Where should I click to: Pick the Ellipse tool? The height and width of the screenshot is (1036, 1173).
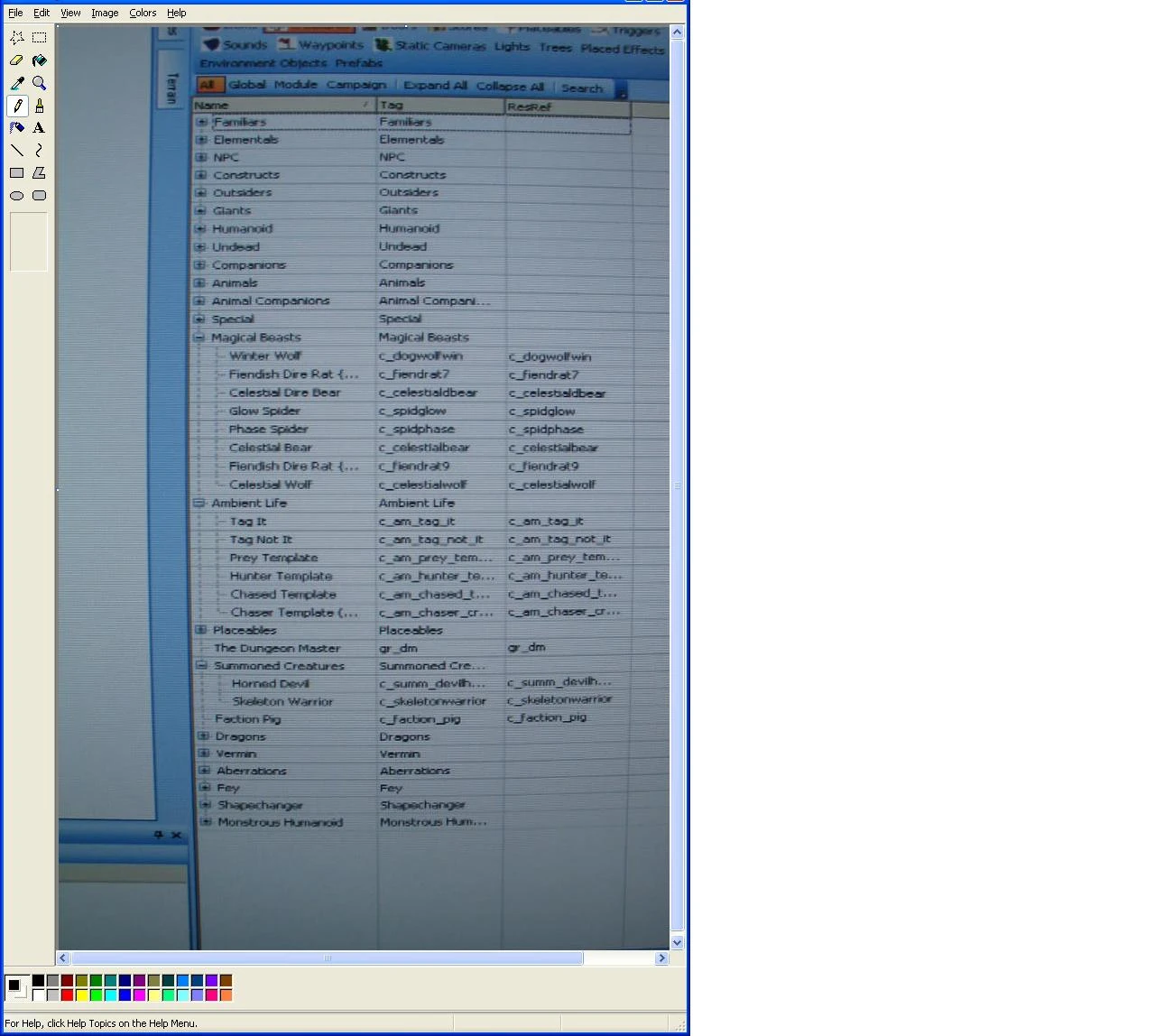point(17,196)
